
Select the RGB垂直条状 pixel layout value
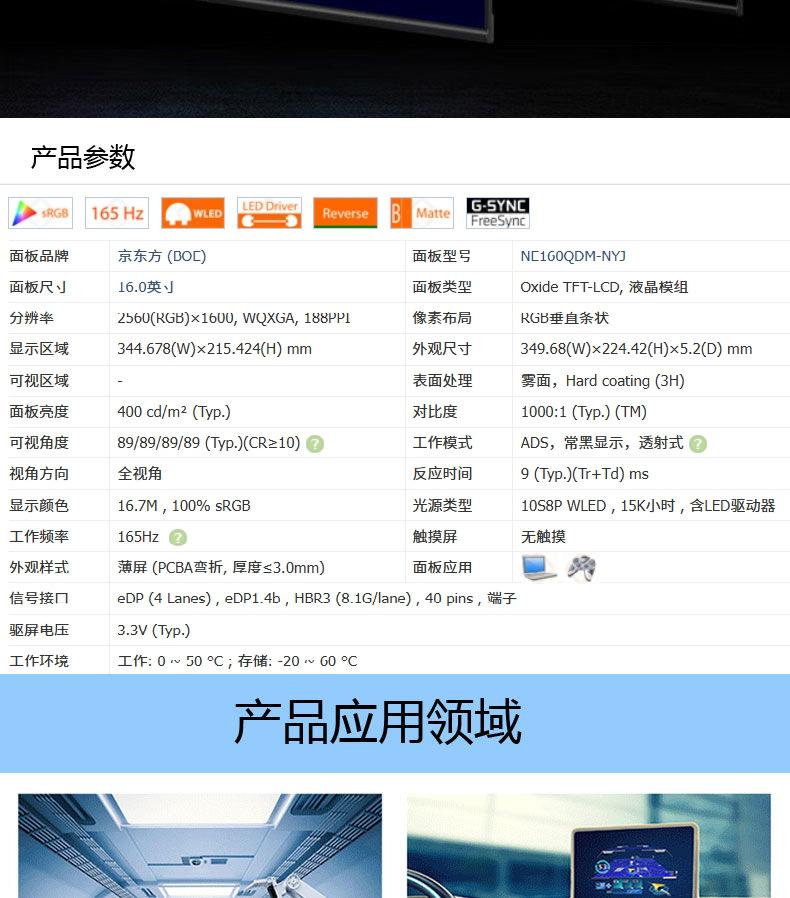(564, 318)
